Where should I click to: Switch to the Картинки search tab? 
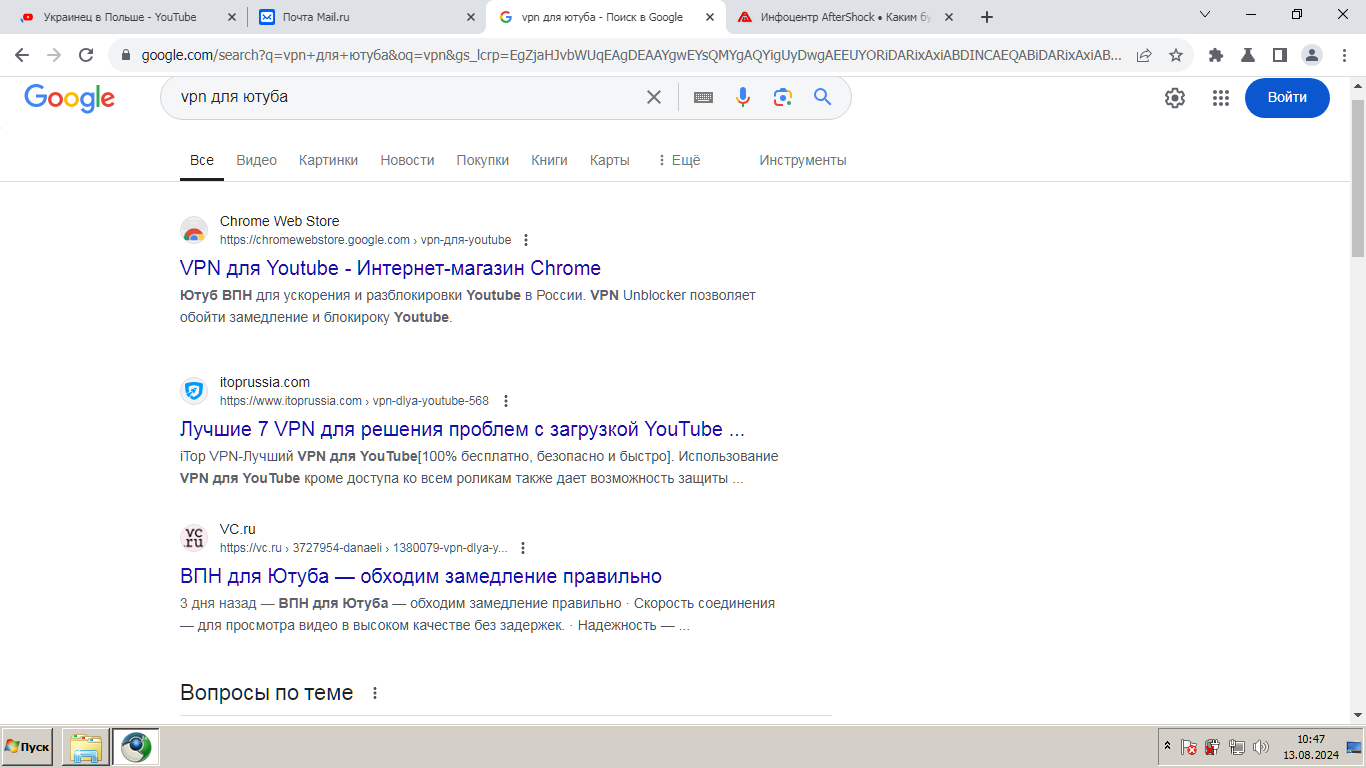pos(328,160)
